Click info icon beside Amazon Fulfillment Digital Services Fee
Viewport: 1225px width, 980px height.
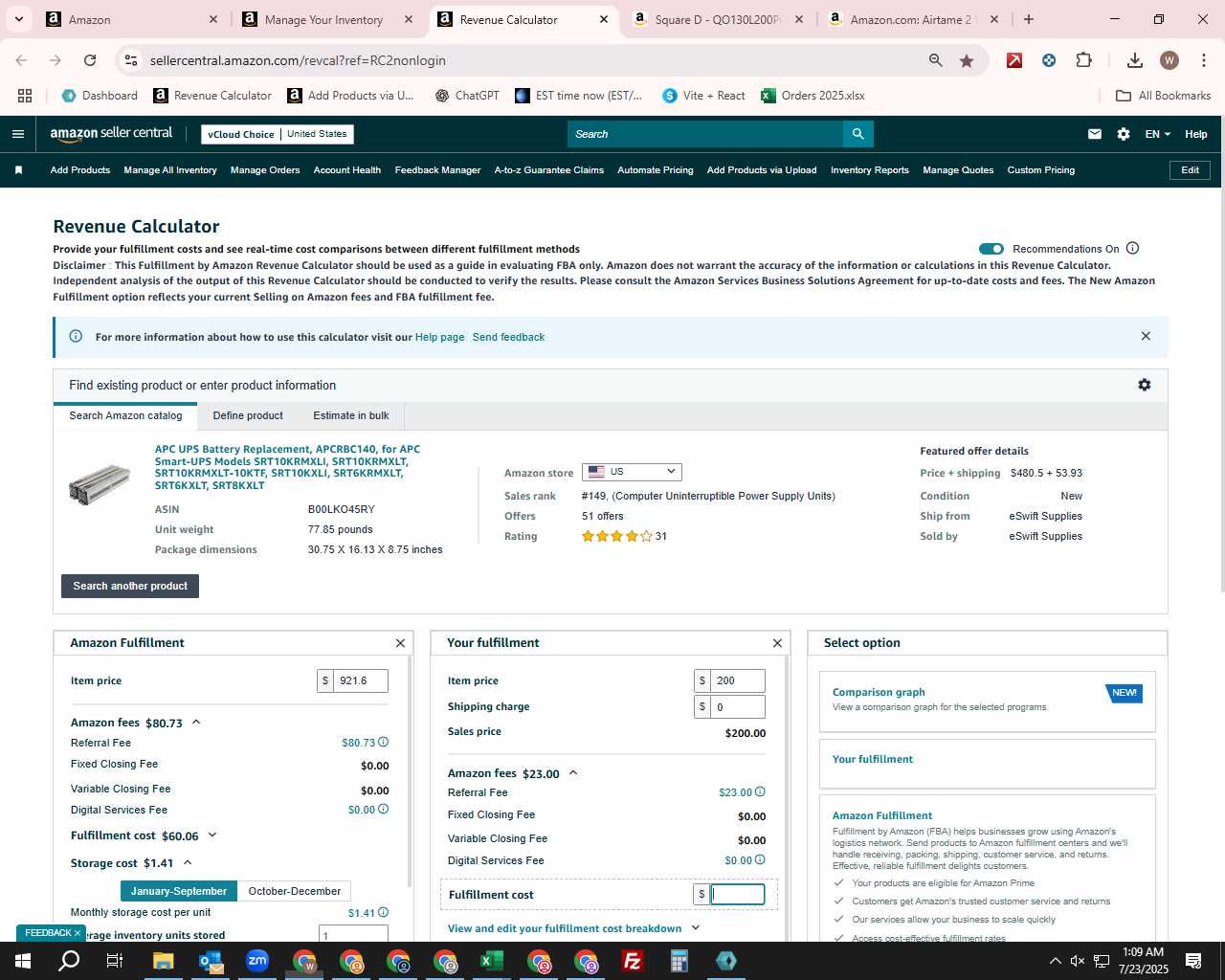point(384,809)
